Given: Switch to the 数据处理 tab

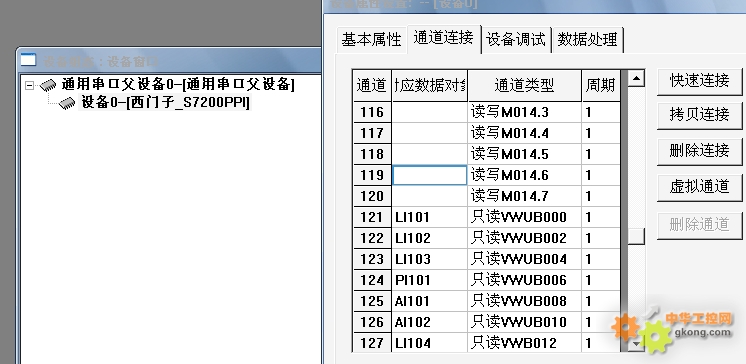Looking at the screenshot, I should [587, 39].
